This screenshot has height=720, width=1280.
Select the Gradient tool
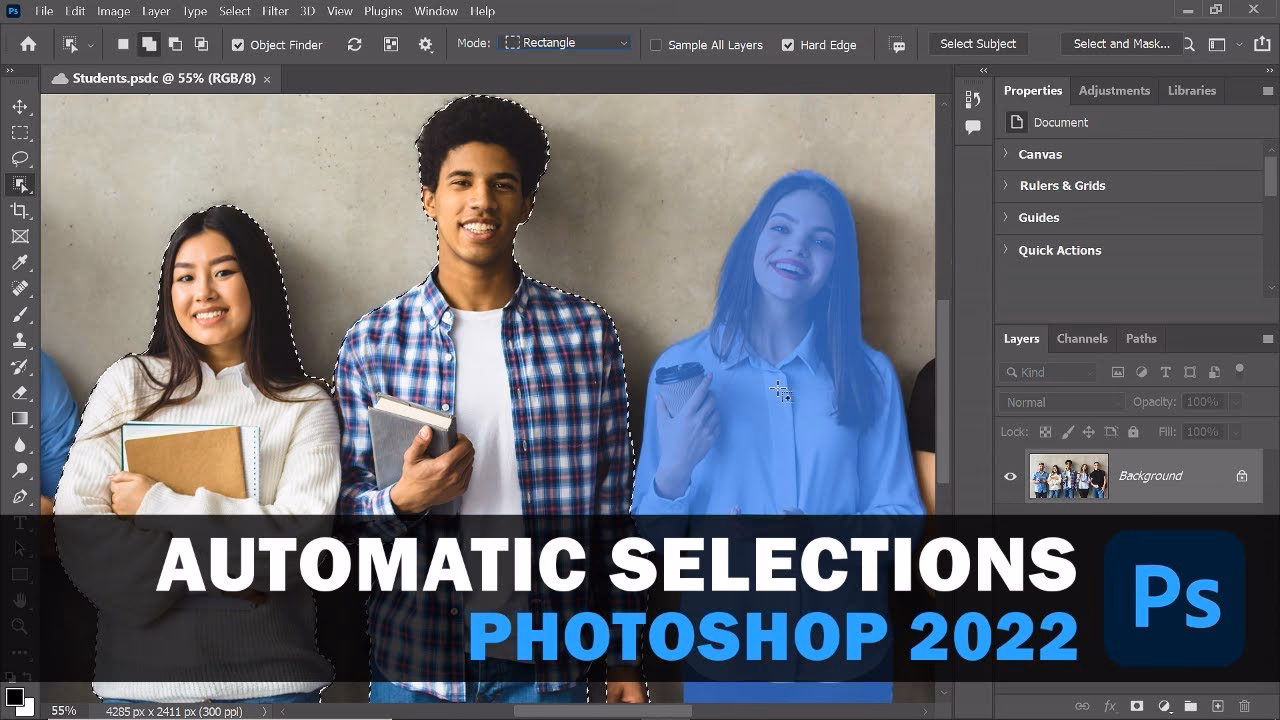click(20, 418)
